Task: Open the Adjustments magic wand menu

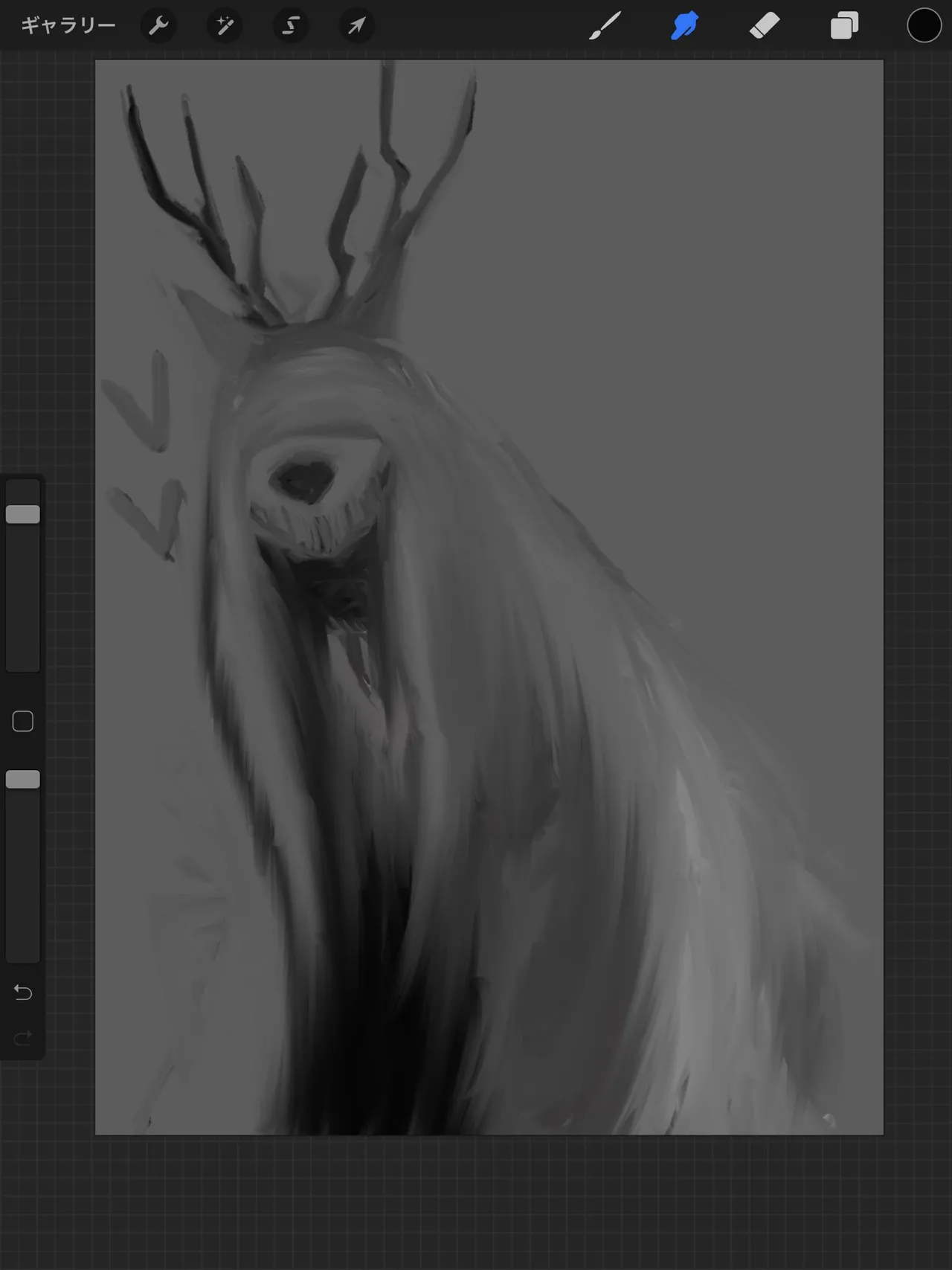Action: [225, 26]
